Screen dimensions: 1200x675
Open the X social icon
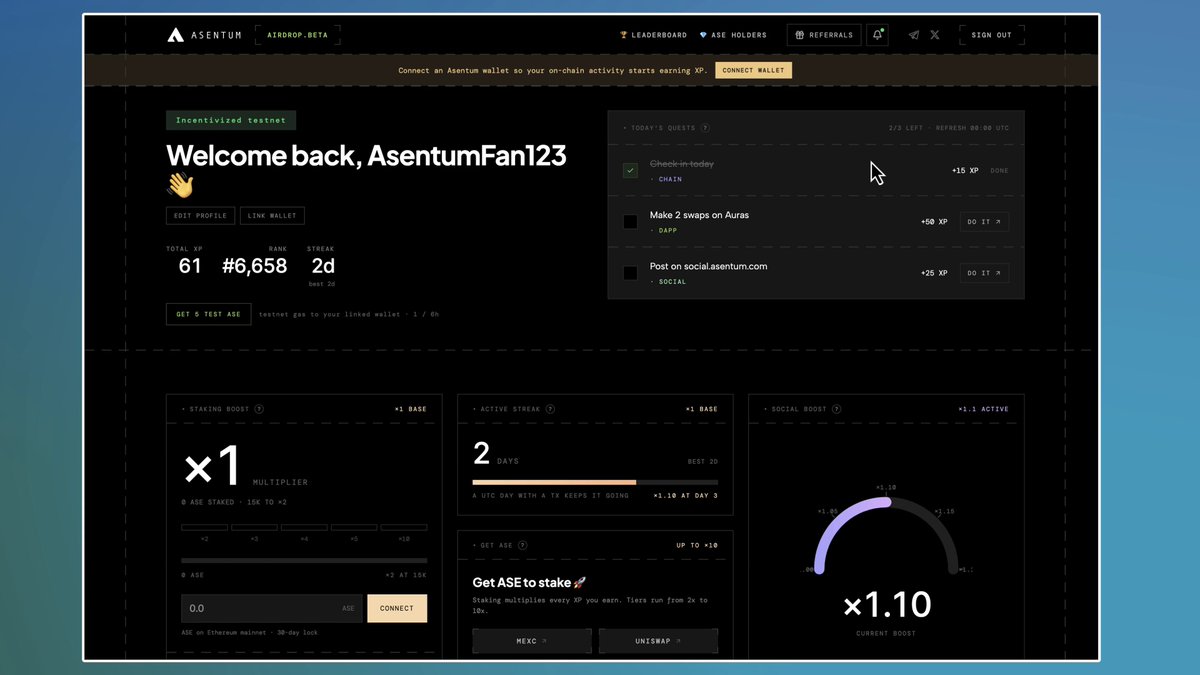click(935, 35)
